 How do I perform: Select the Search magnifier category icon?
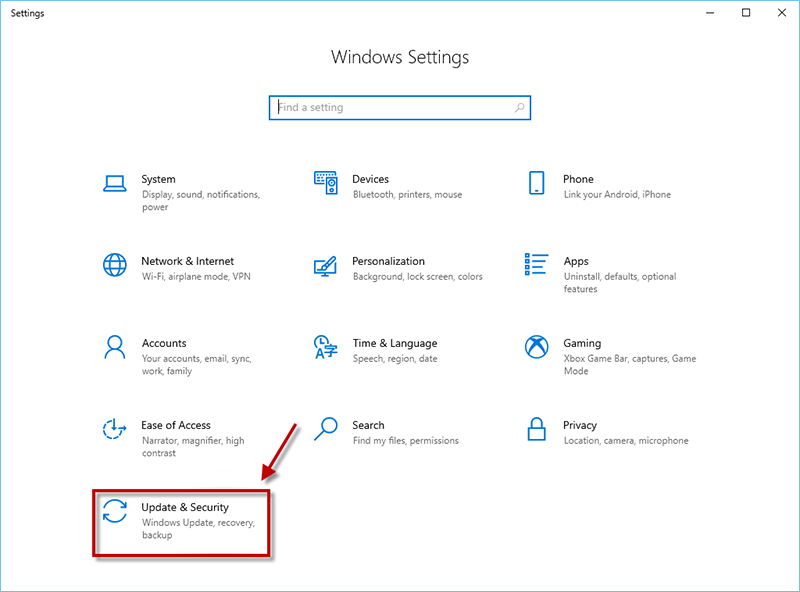tap(326, 429)
